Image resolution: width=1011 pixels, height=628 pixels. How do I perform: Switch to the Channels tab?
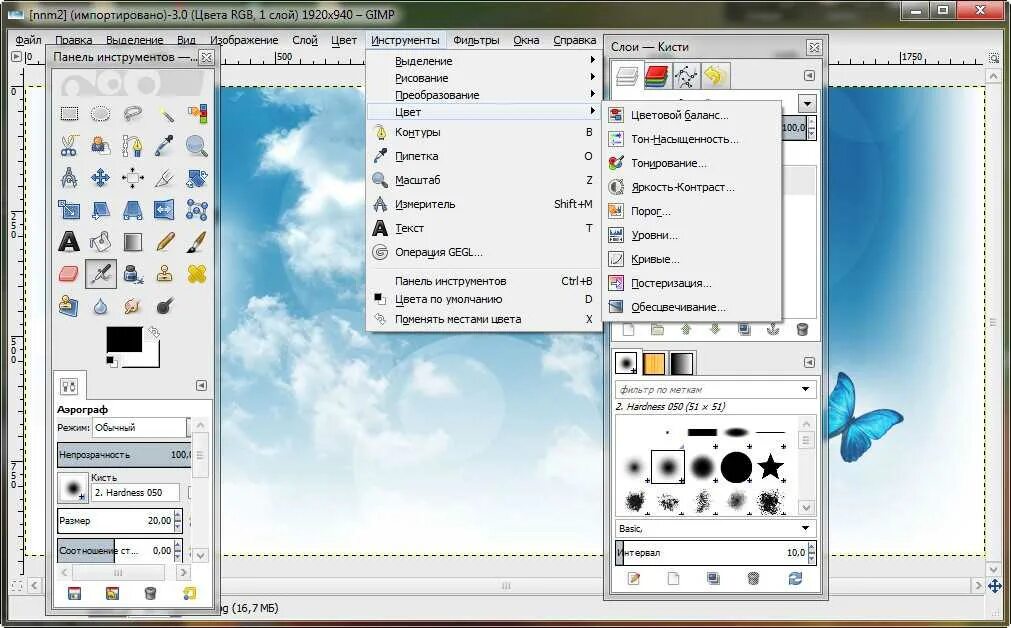coord(656,76)
